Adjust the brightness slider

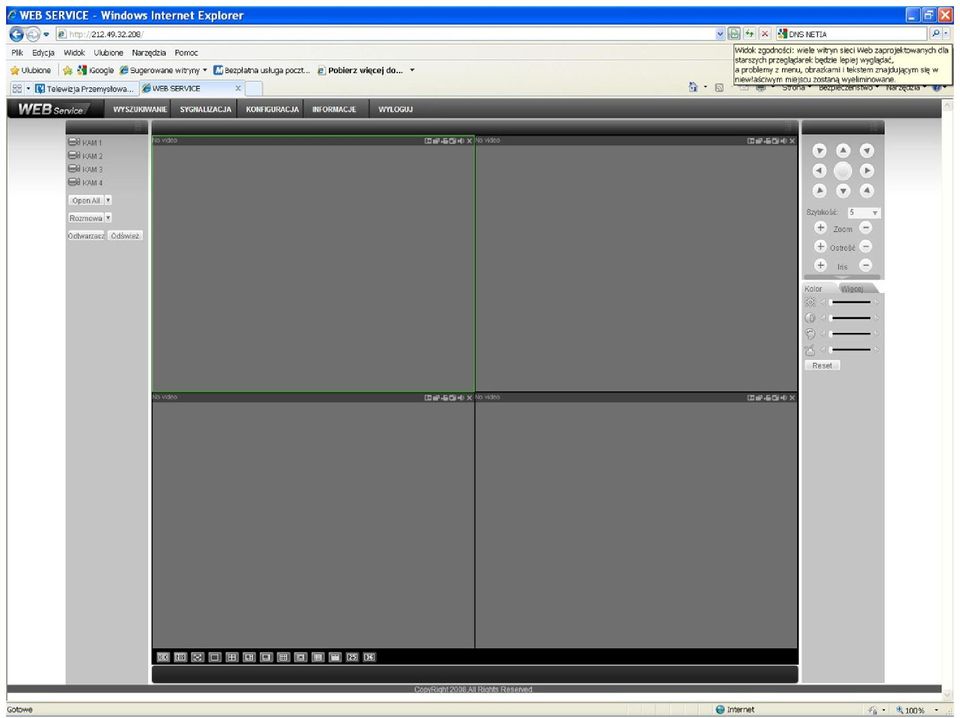click(850, 302)
